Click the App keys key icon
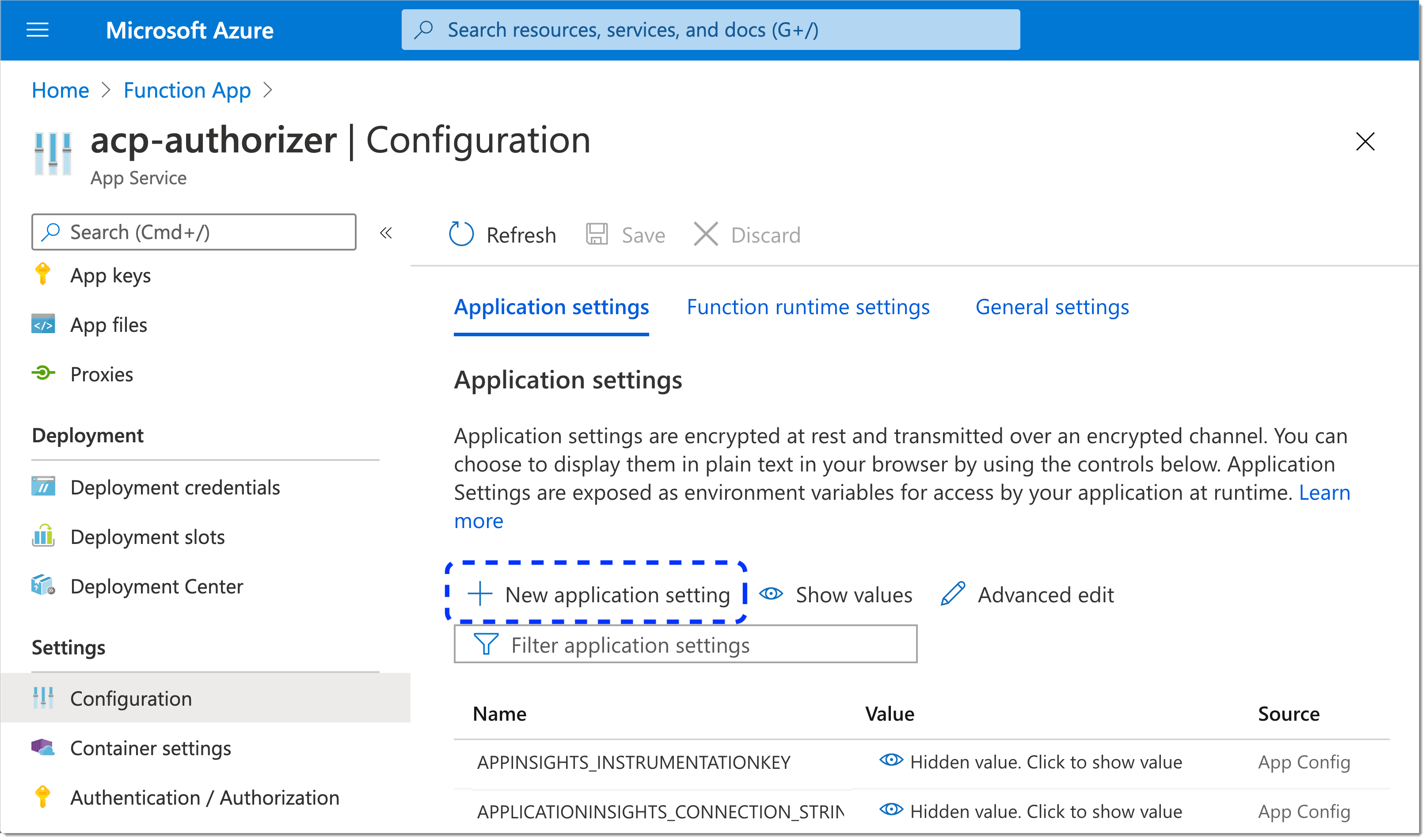Screen dimensions: 1426x840 point(43,274)
